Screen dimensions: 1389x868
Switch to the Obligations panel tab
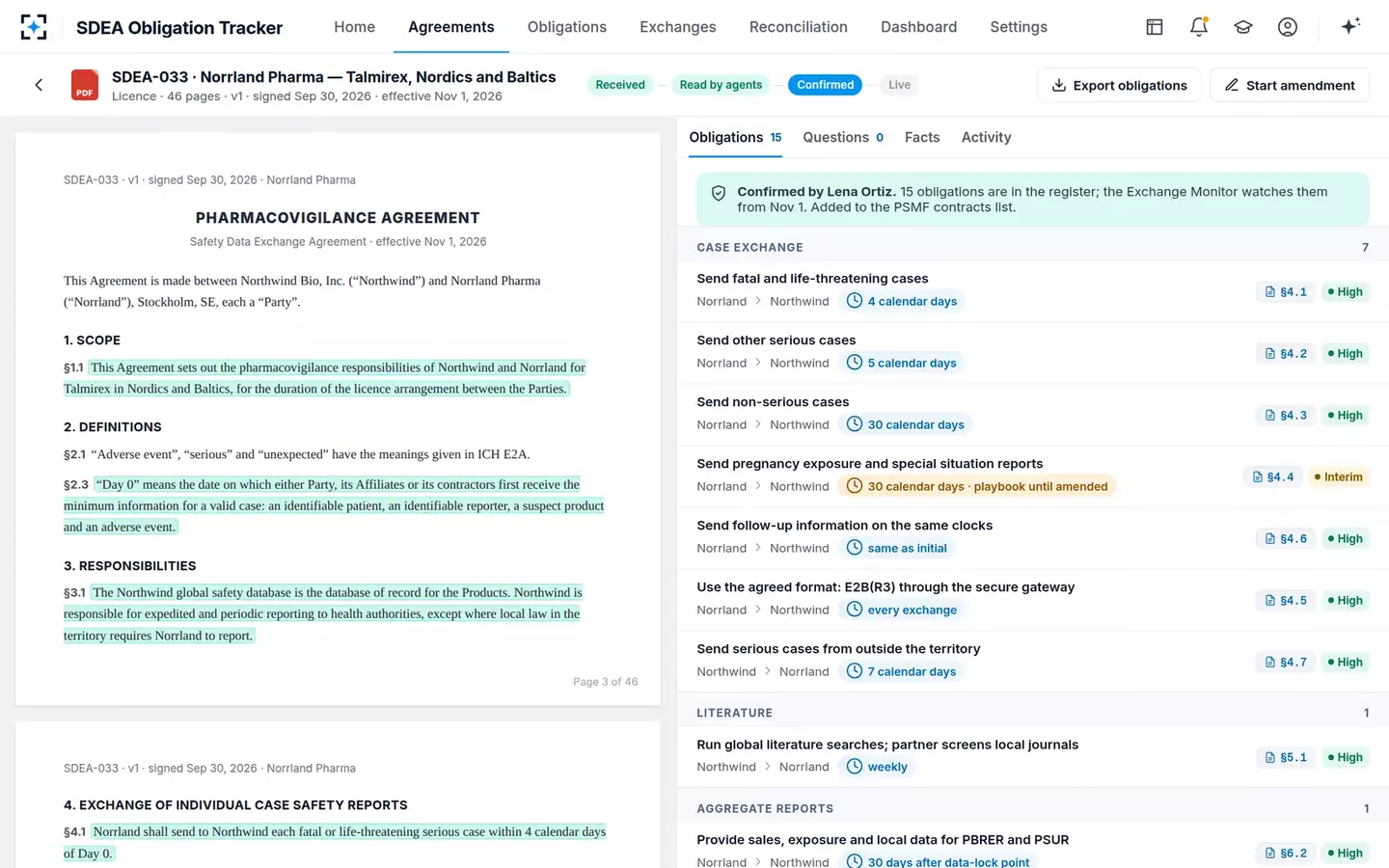click(735, 138)
